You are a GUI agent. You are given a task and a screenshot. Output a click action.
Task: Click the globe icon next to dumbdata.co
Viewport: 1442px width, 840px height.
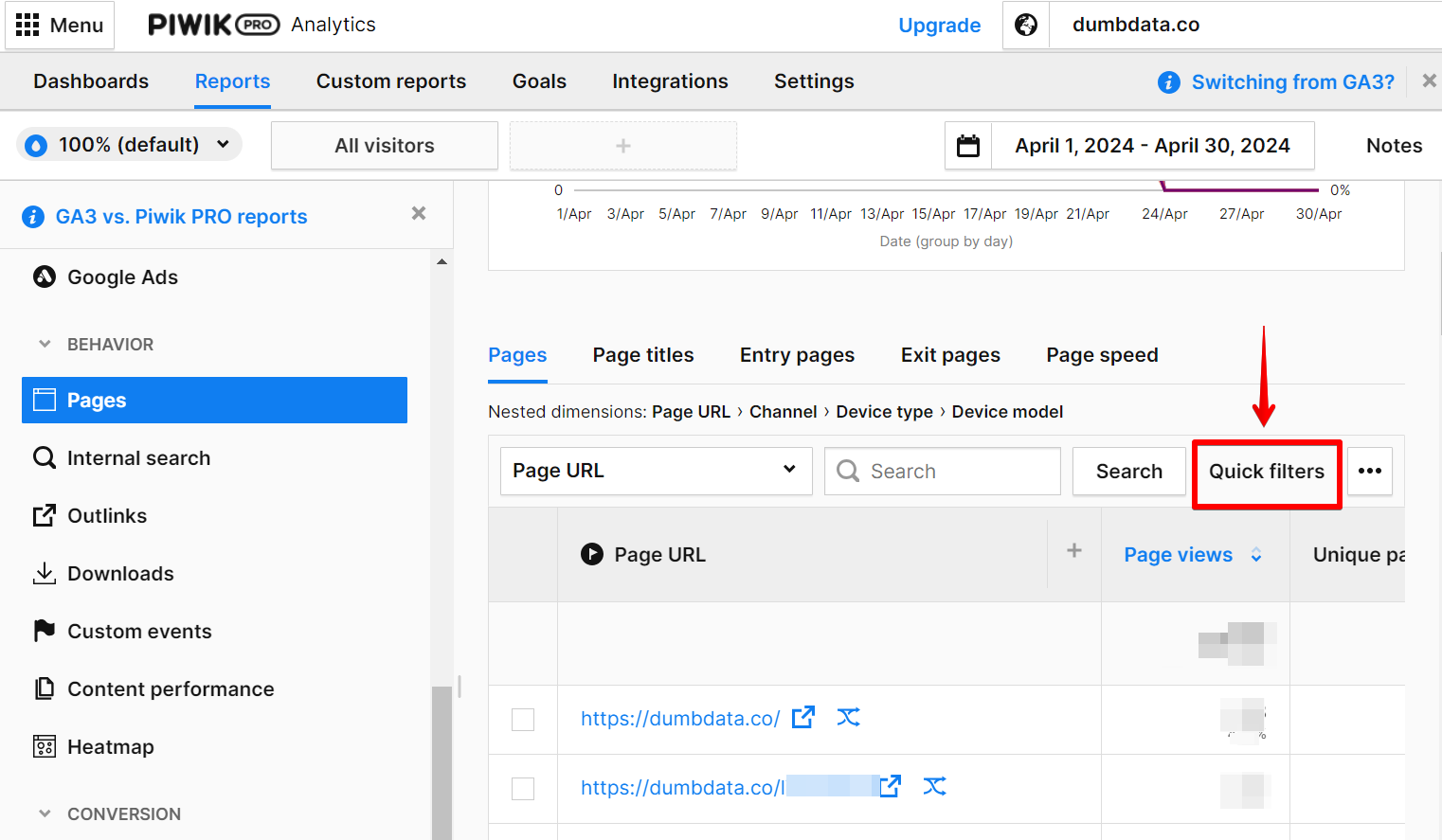[x=1026, y=25]
